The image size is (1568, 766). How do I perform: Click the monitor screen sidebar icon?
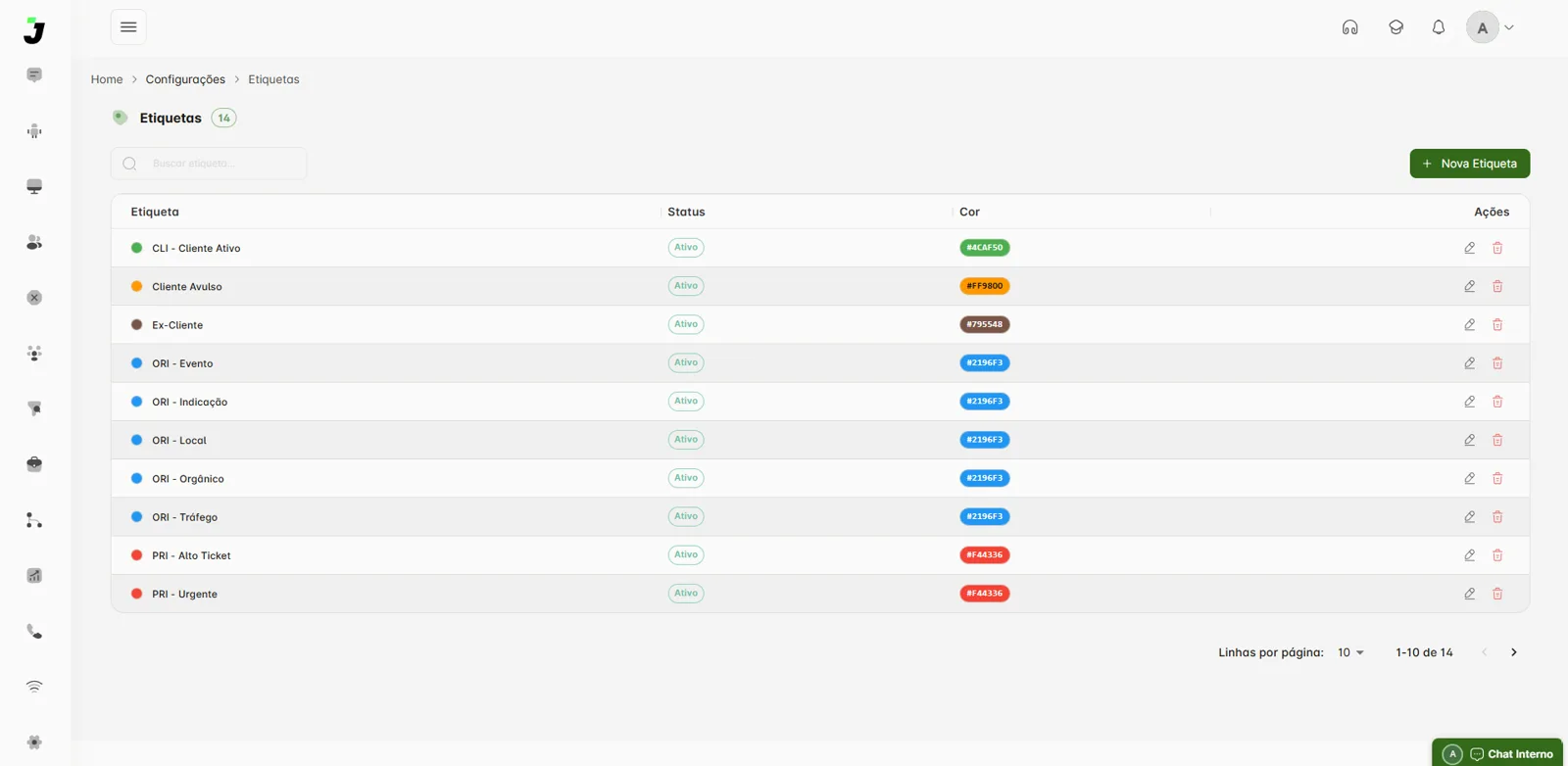click(x=34, y=186)
